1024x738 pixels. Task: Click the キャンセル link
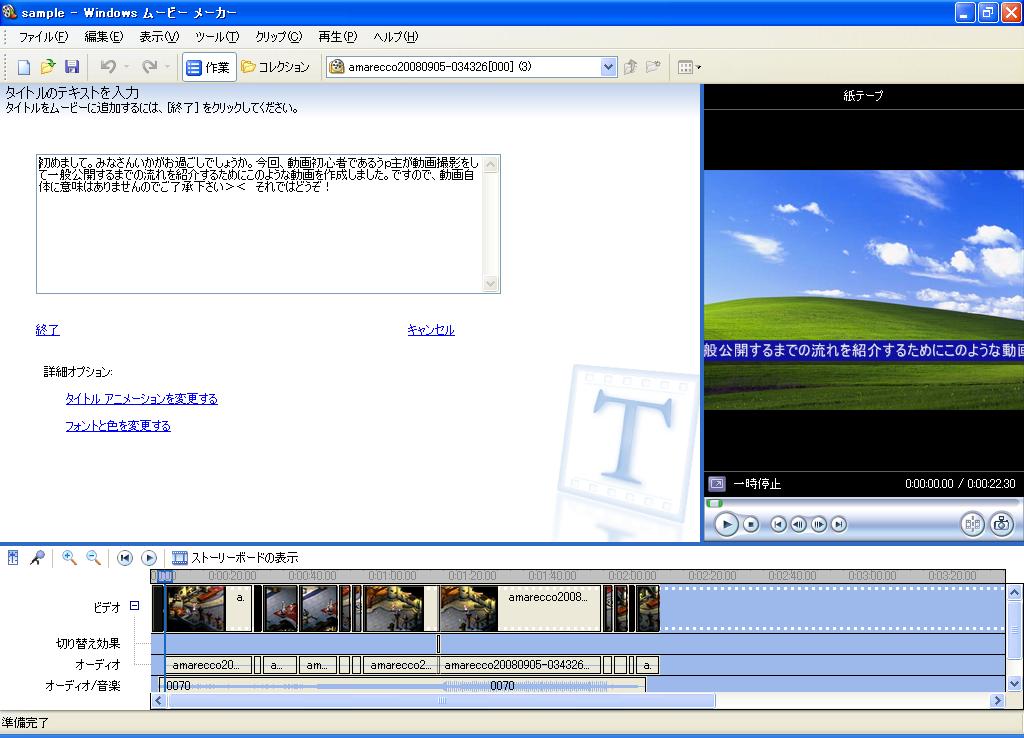pos(431,330)
